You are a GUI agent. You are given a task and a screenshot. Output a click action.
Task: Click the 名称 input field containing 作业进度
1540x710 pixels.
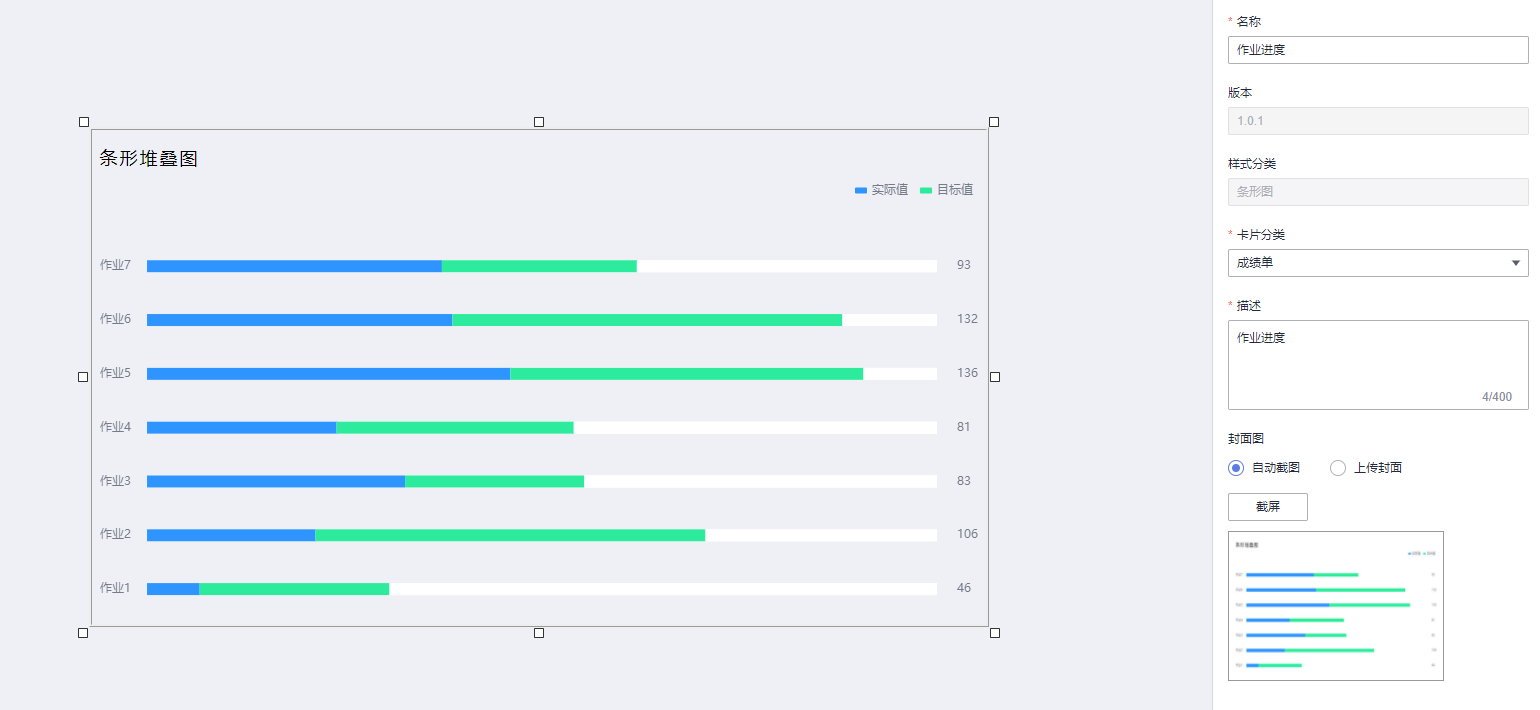click(1377, 50)
